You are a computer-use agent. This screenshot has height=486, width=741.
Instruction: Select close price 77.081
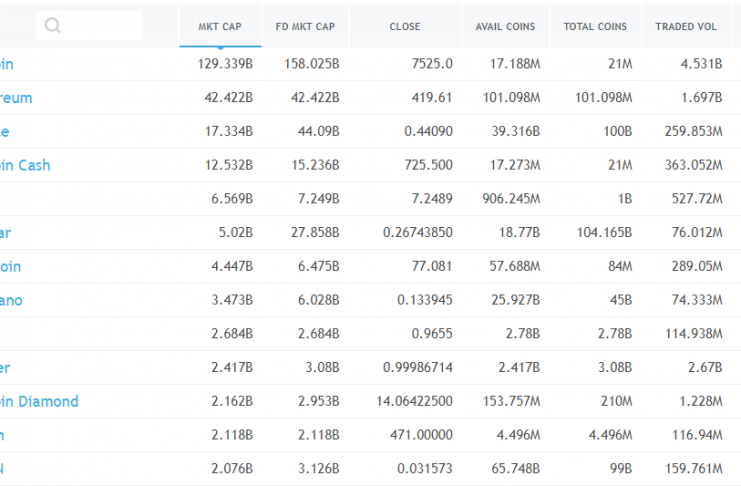[x=432, y=267]
